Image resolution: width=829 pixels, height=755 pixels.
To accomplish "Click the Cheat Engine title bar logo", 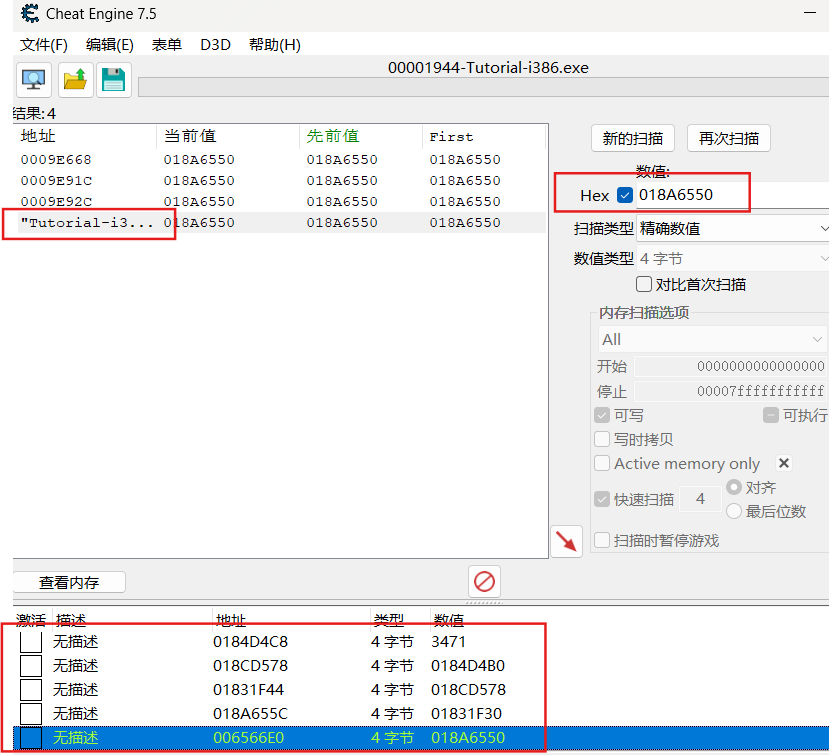I will (x=30, y=14).
